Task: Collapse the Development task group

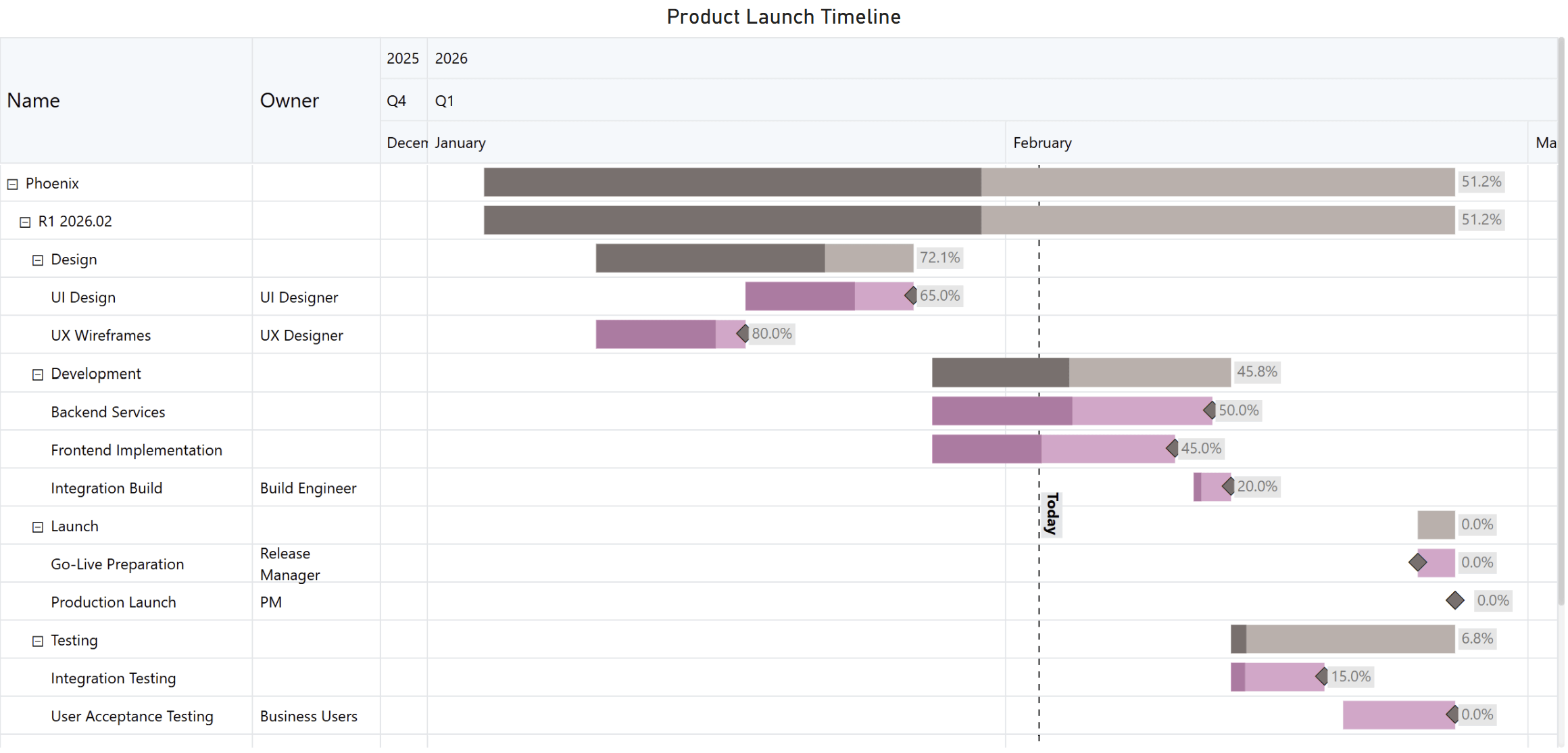Action: 38,374
